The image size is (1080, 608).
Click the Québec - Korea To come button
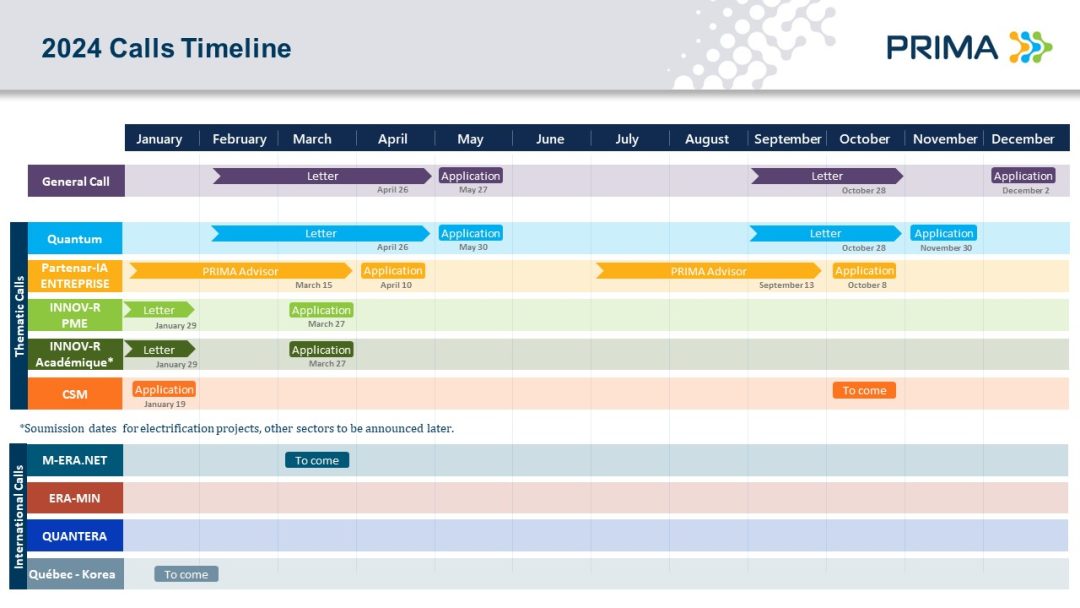coord(186,574)
